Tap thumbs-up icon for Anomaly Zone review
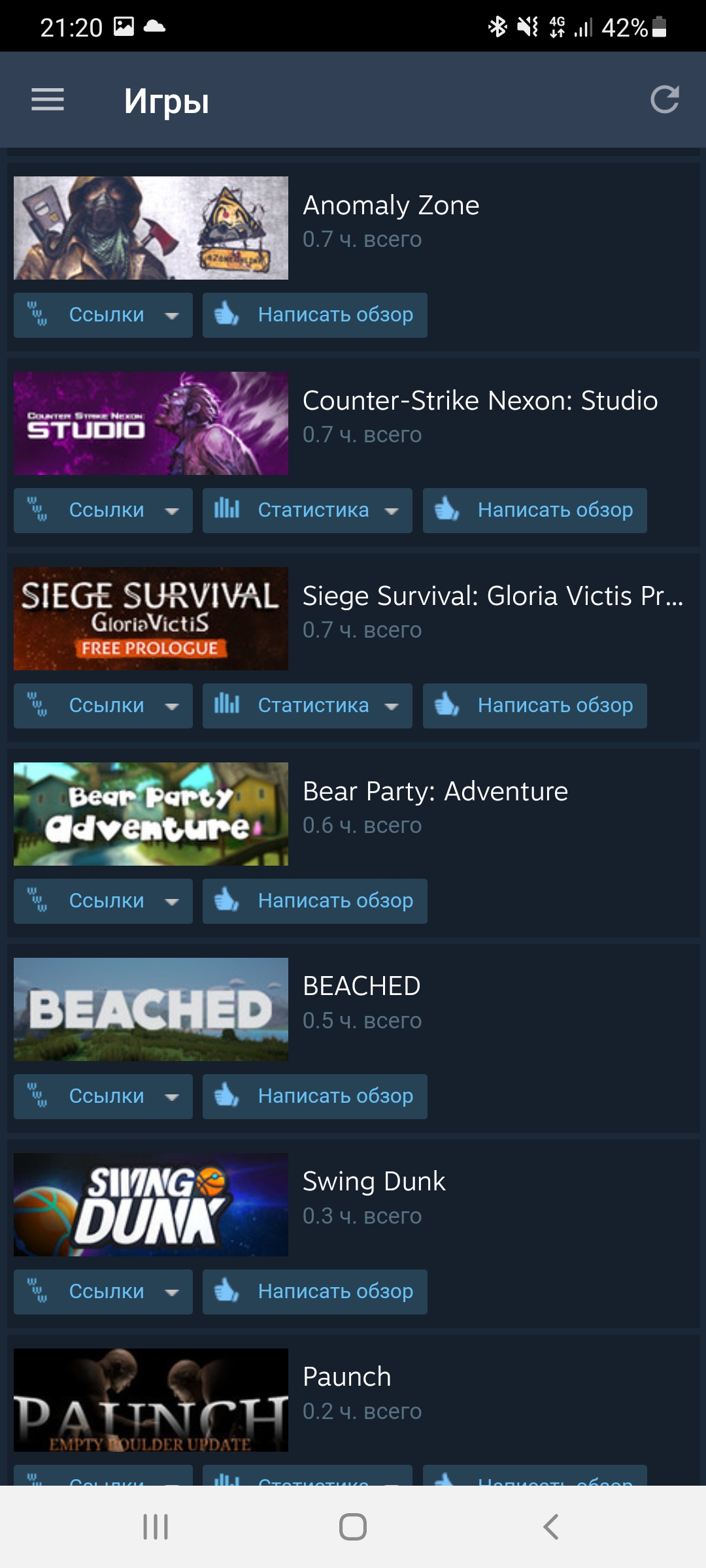The width and height of the screenshot is (706, 1568). tap(227, 314)
